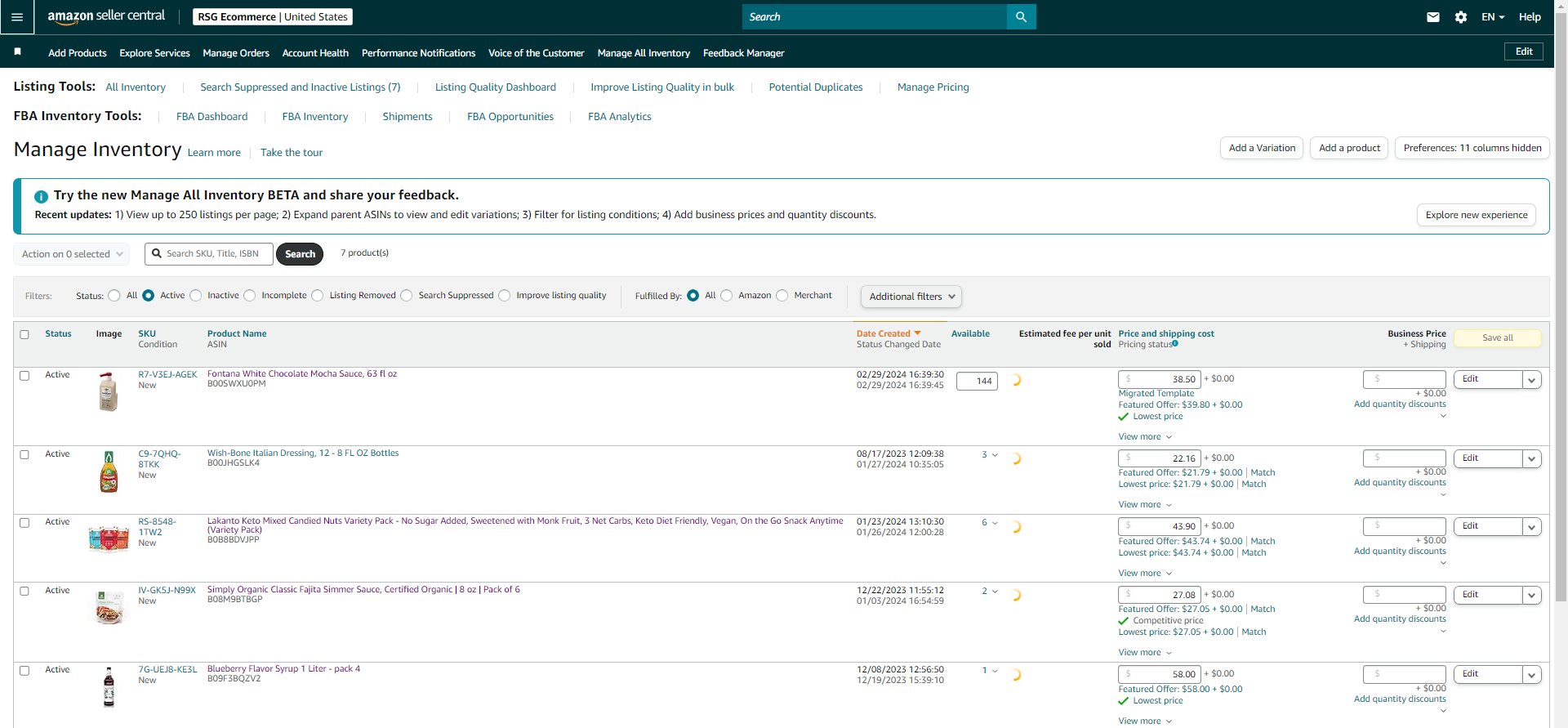Click the Amazon Seller Central logo

106,16
